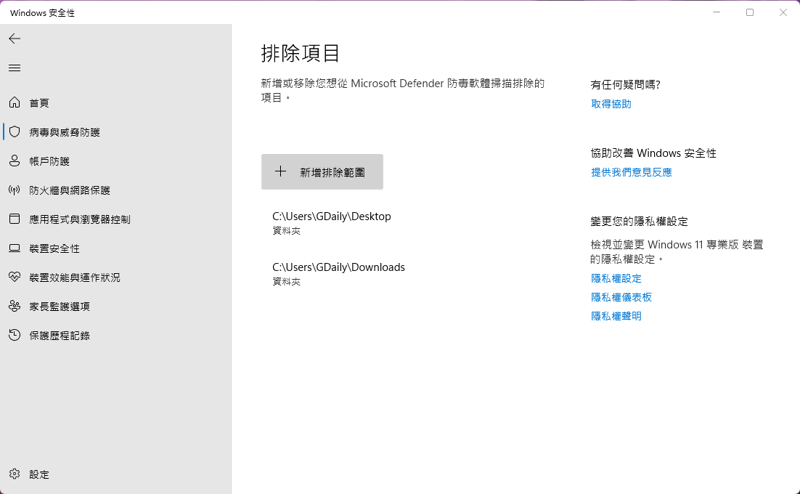Click the family icon for 家長監護選項
800x494 pixels.
click(14, 306)
